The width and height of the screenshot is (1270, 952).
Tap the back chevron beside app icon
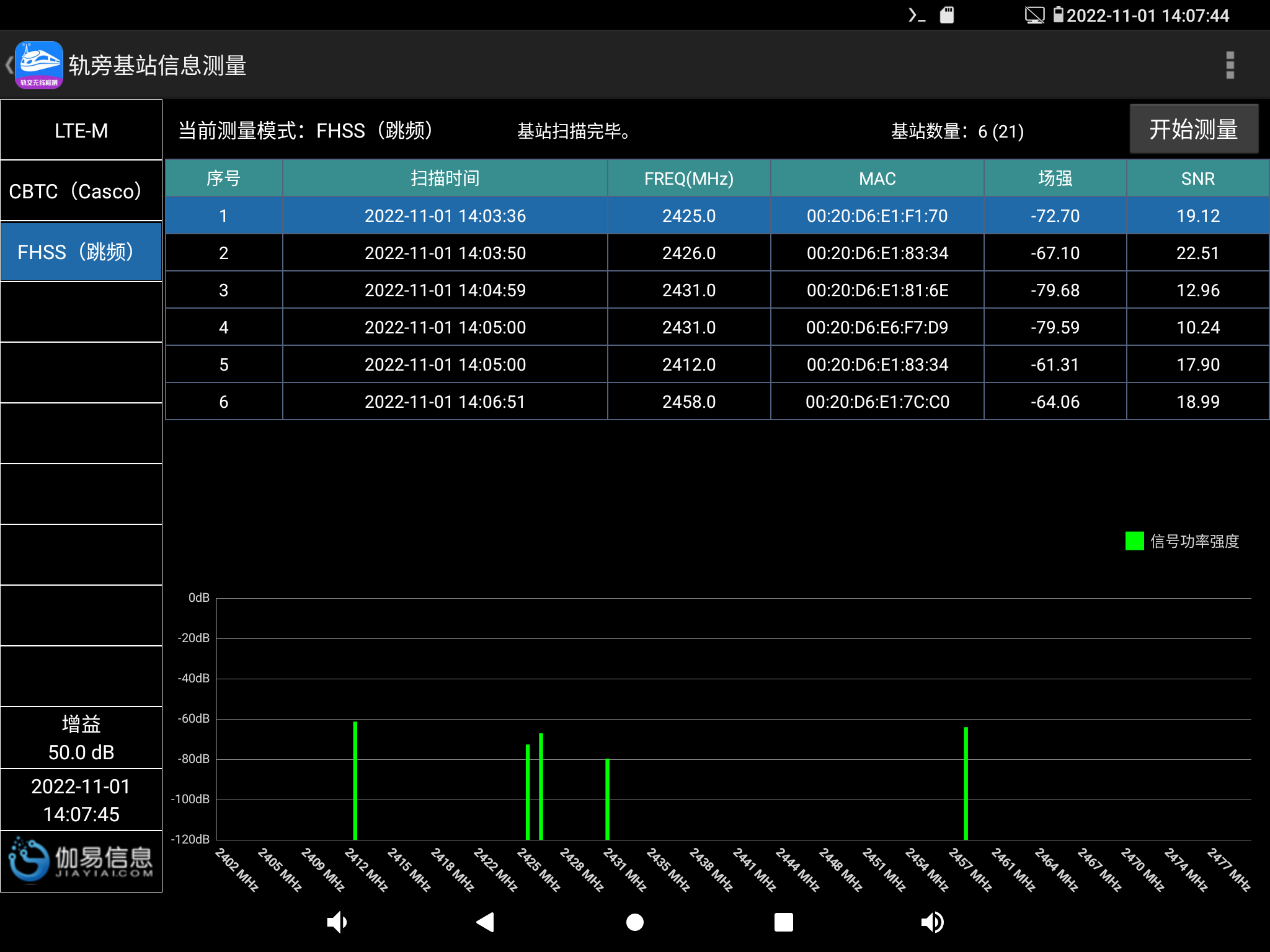coord(9,65)
